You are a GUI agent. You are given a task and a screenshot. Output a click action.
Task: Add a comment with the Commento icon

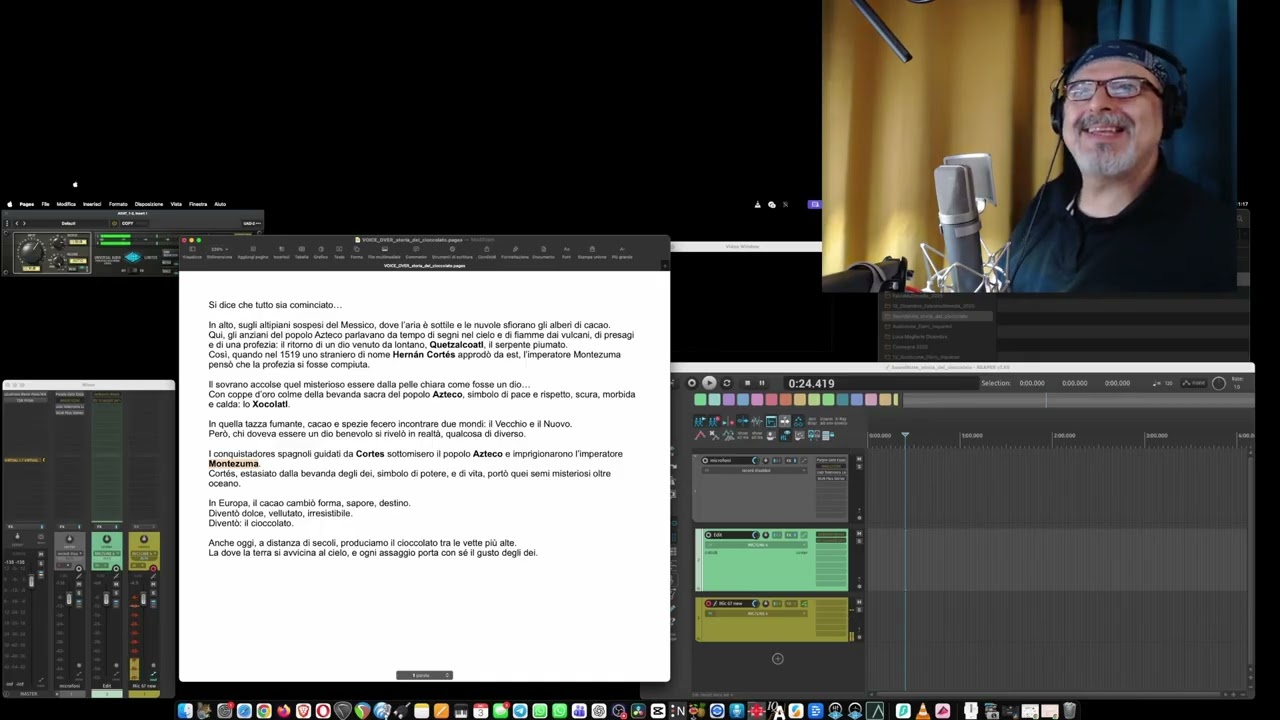coord(416,249)
